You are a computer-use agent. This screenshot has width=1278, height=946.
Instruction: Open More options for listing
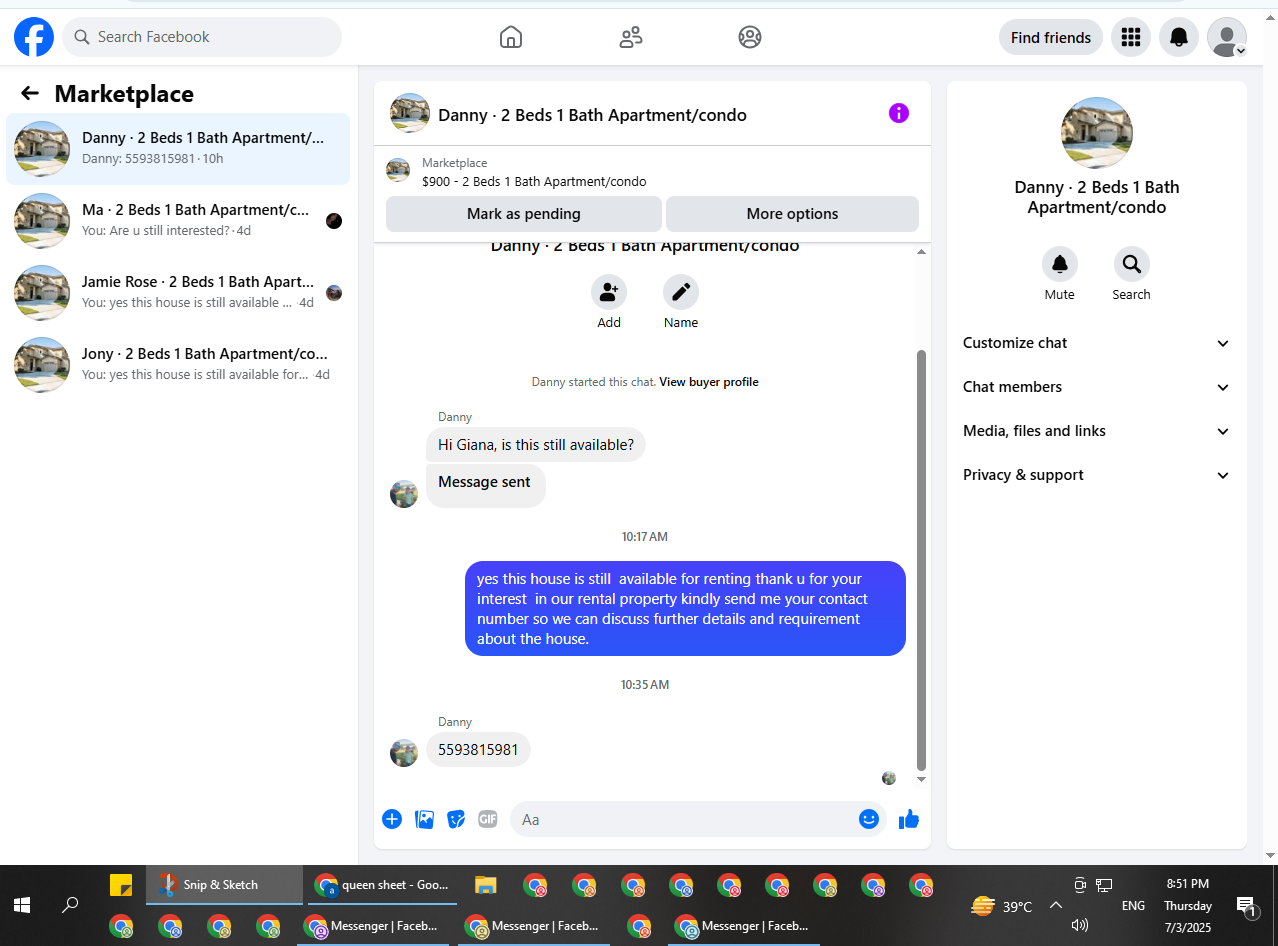point(792,214)
